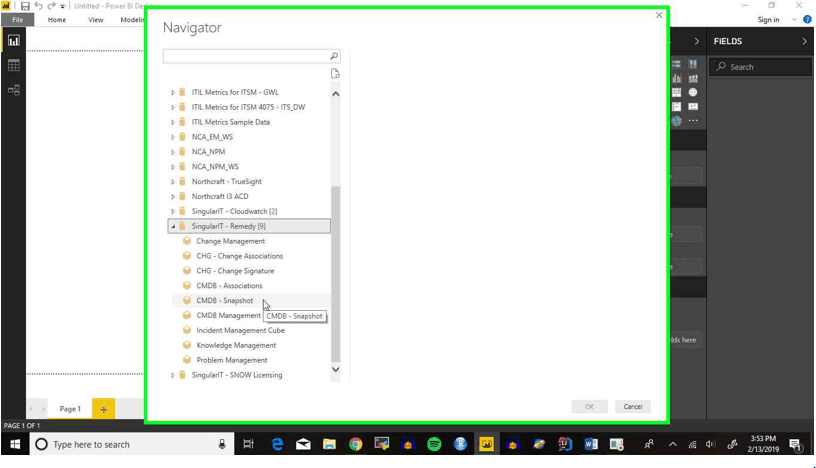Click the Save icon in title bar

(25, 6)
